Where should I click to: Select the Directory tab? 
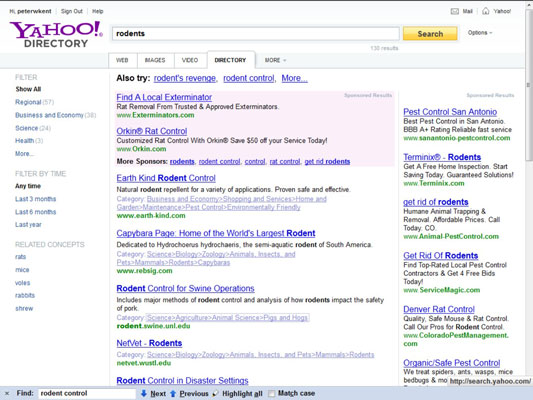click(230, 60)
